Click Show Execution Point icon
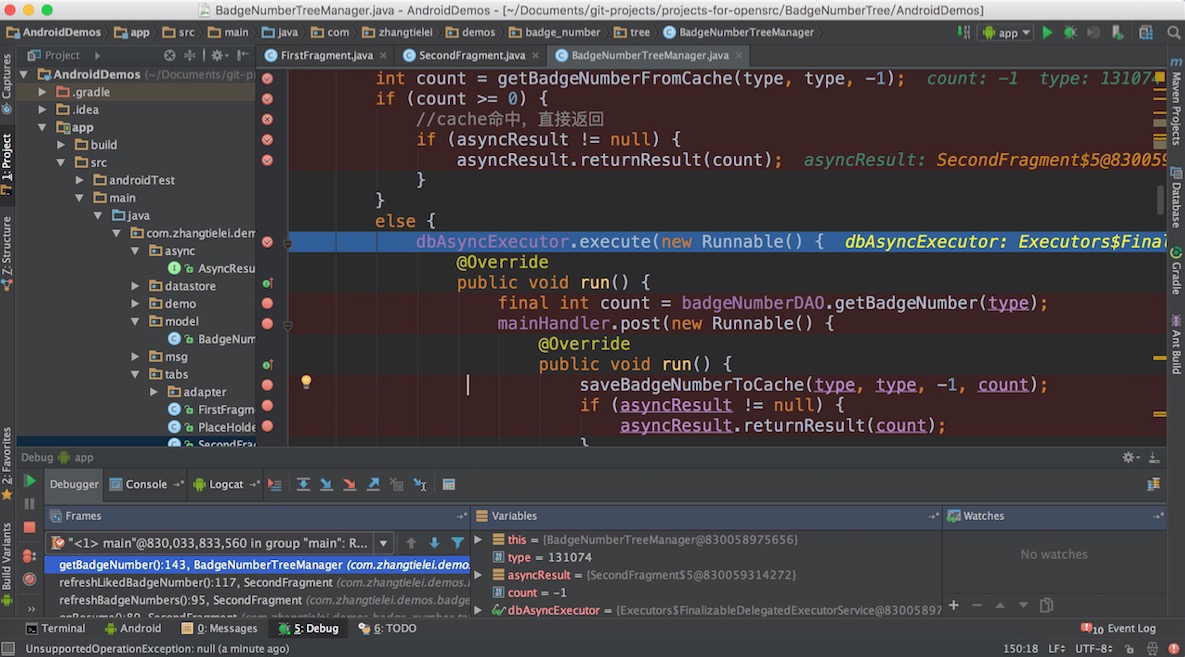 274,485
